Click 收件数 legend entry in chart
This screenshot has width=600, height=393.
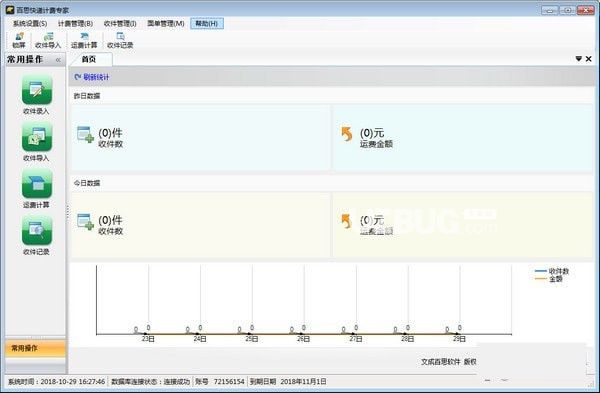tap(552, 271)
